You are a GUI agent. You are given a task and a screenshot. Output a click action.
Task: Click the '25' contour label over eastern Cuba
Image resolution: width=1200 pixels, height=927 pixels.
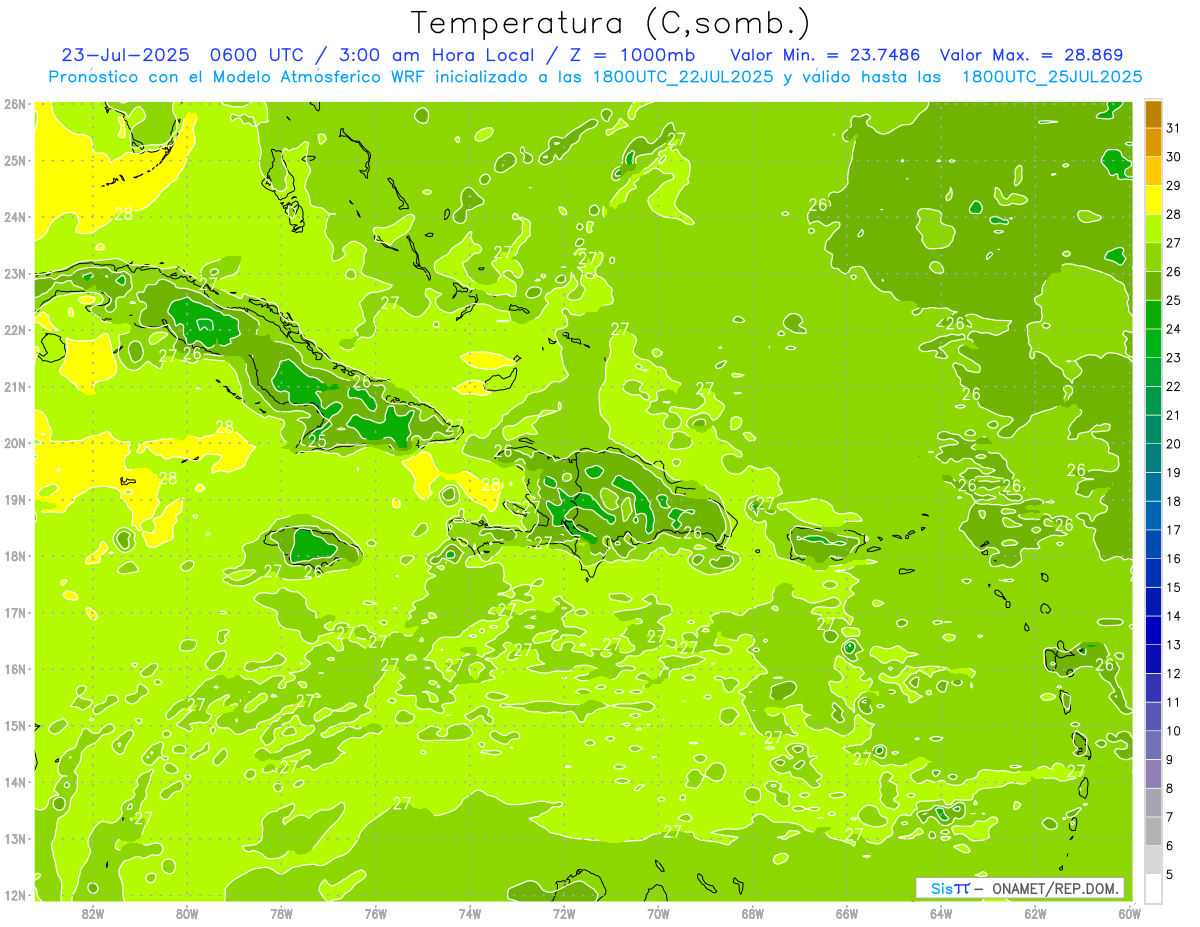[x=317, y=440]
